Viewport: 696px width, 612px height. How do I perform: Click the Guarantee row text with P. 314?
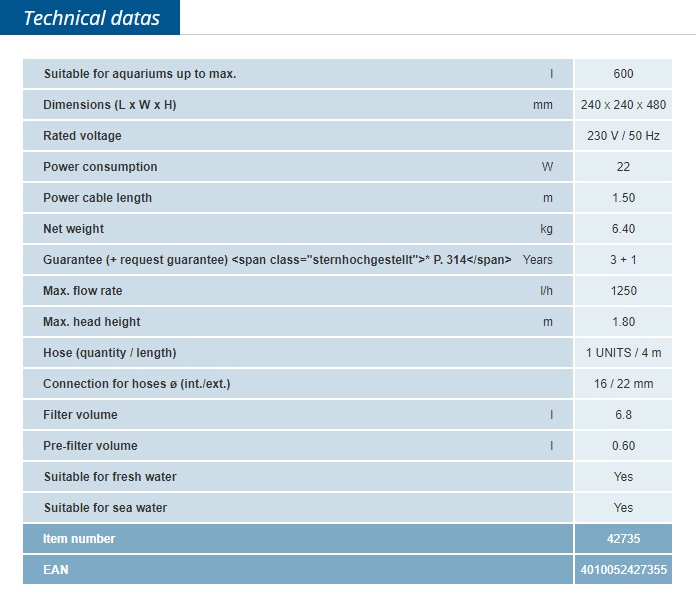point(277,260)
